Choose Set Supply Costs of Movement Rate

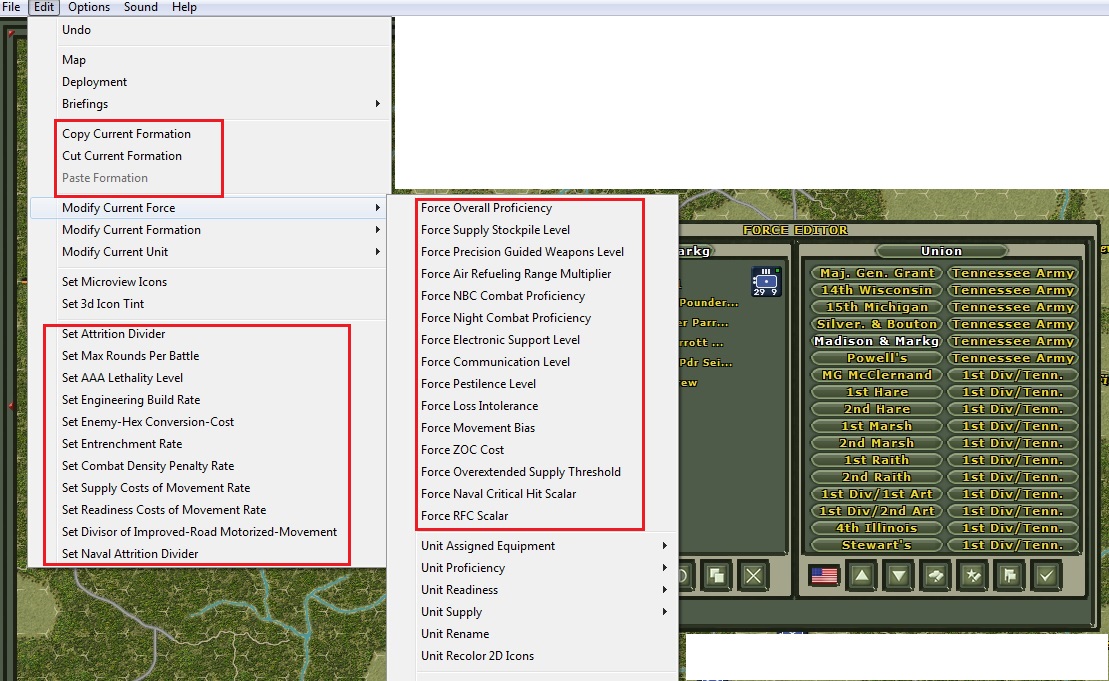[156, 487]
